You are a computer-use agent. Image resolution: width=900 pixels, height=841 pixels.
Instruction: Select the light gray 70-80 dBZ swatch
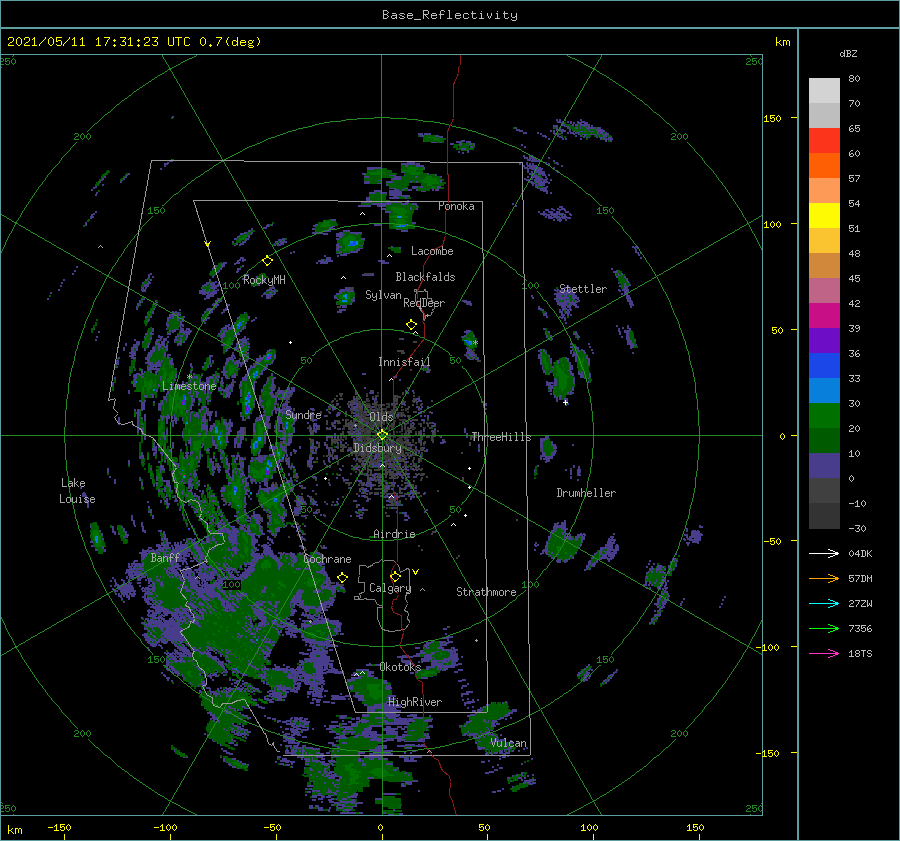click(x=824, y=91)
